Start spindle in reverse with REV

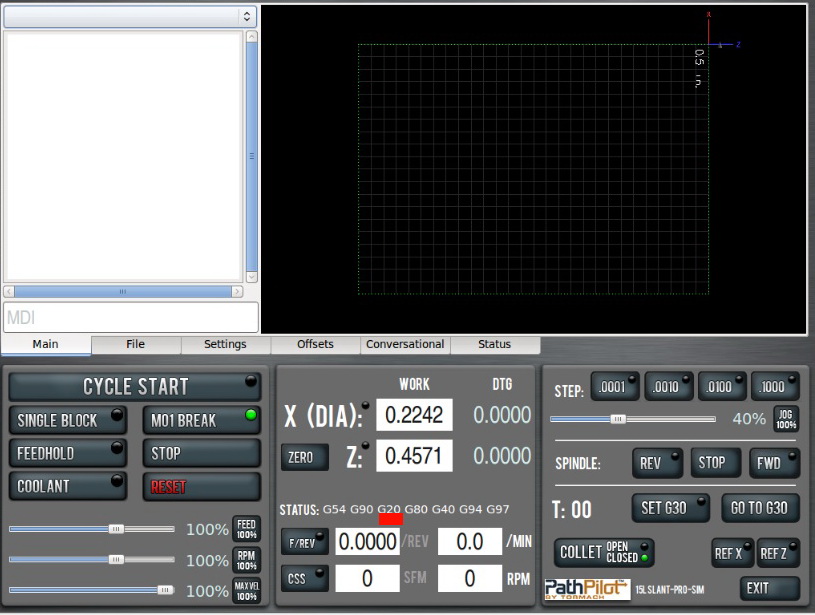click(x=658, y=463)
